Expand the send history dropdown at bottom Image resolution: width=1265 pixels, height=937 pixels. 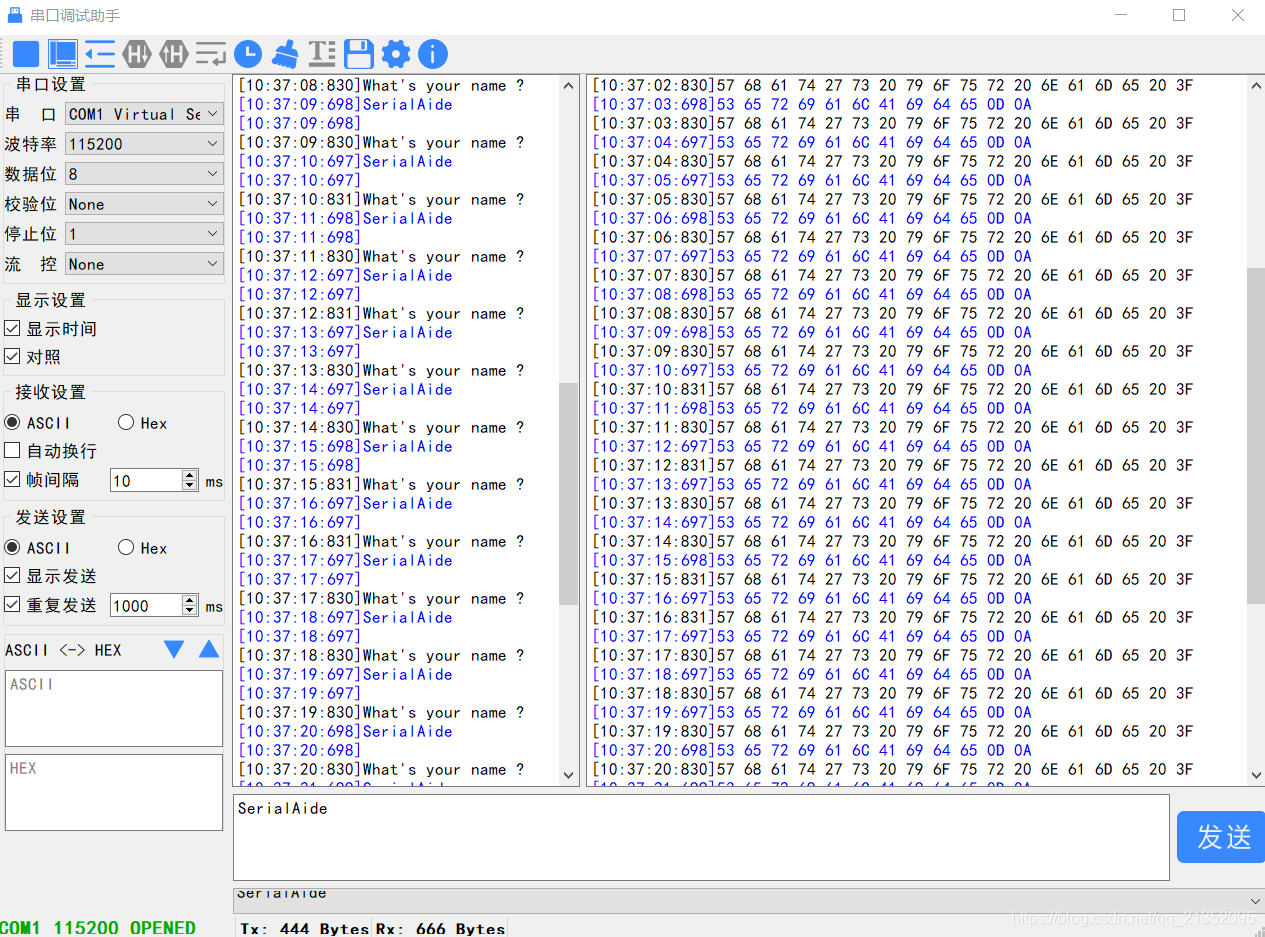click(1255, 901)
